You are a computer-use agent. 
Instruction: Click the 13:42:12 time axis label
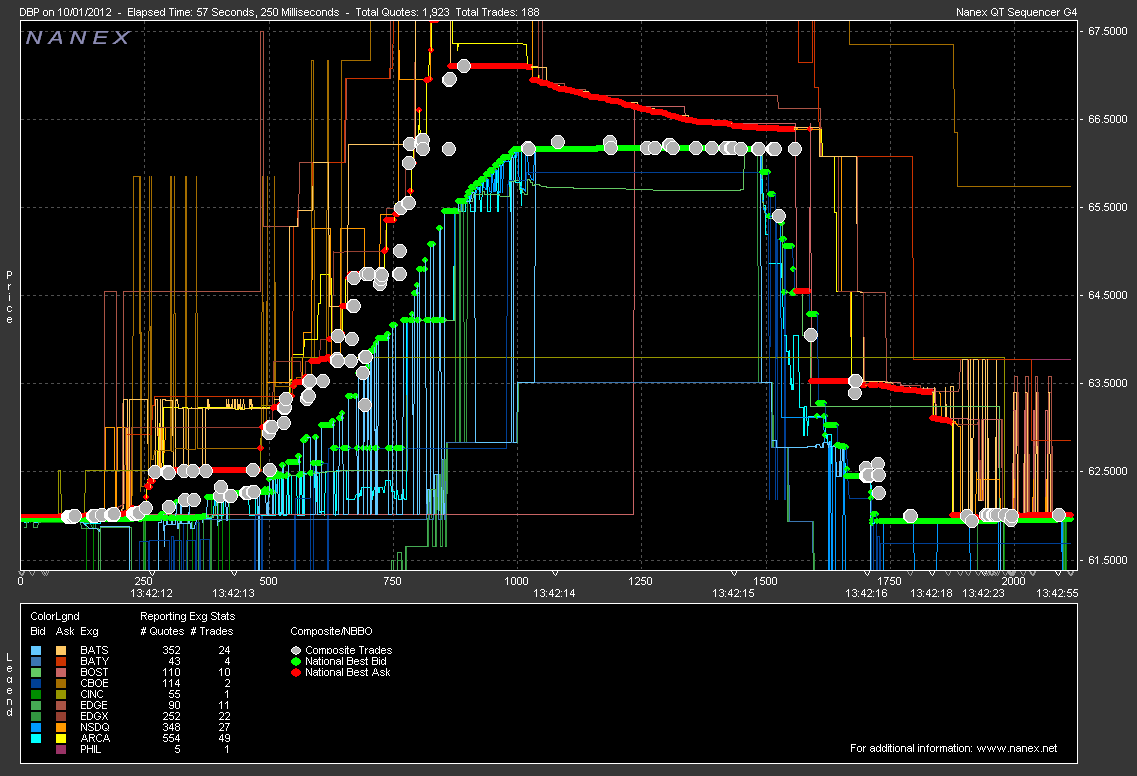click(x=152, y=593)
